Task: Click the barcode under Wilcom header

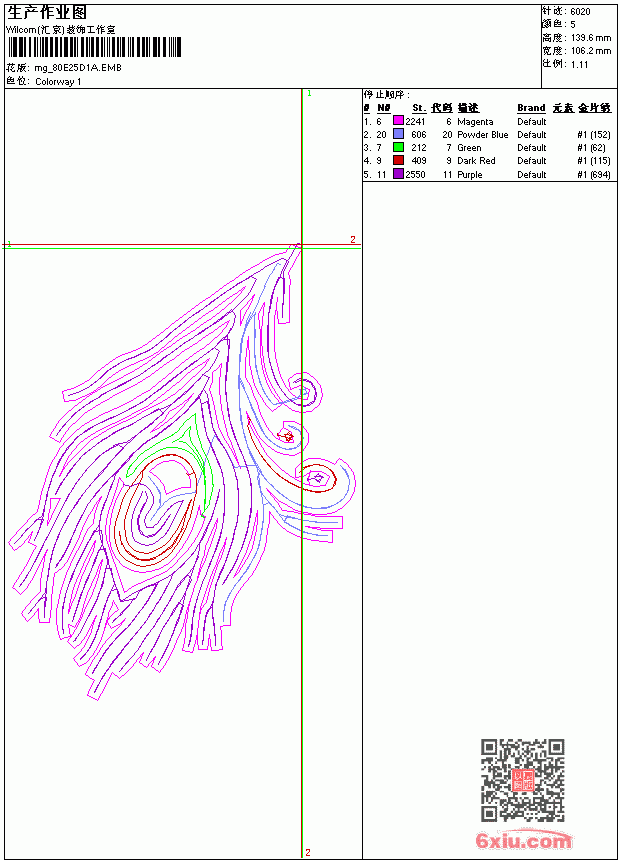Action: (x=93, y=47)
